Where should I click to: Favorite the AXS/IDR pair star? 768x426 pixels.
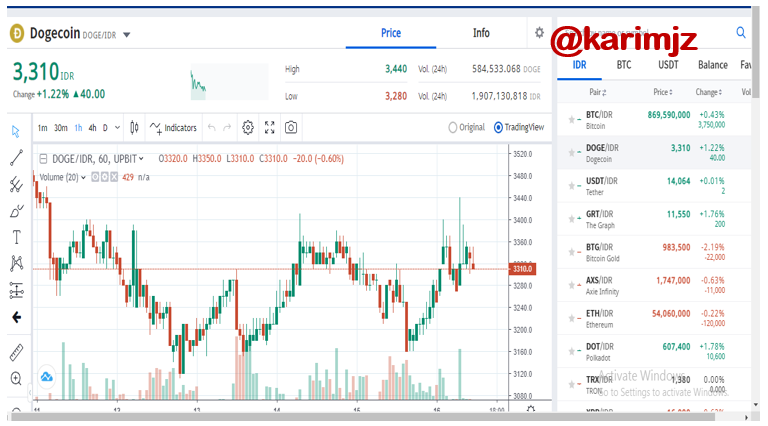point(571,285)
